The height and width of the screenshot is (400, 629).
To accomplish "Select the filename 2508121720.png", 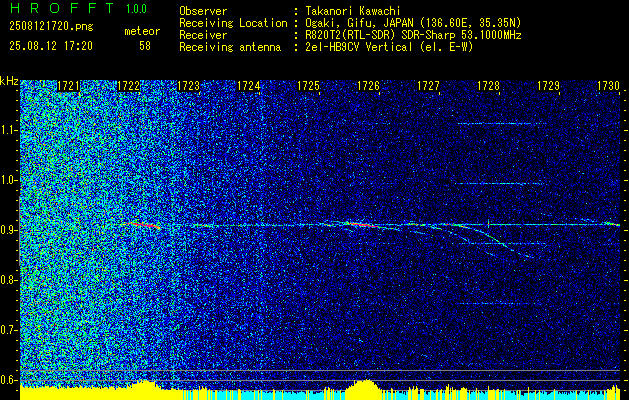I will pyautogui.click(x=51, y=27).
